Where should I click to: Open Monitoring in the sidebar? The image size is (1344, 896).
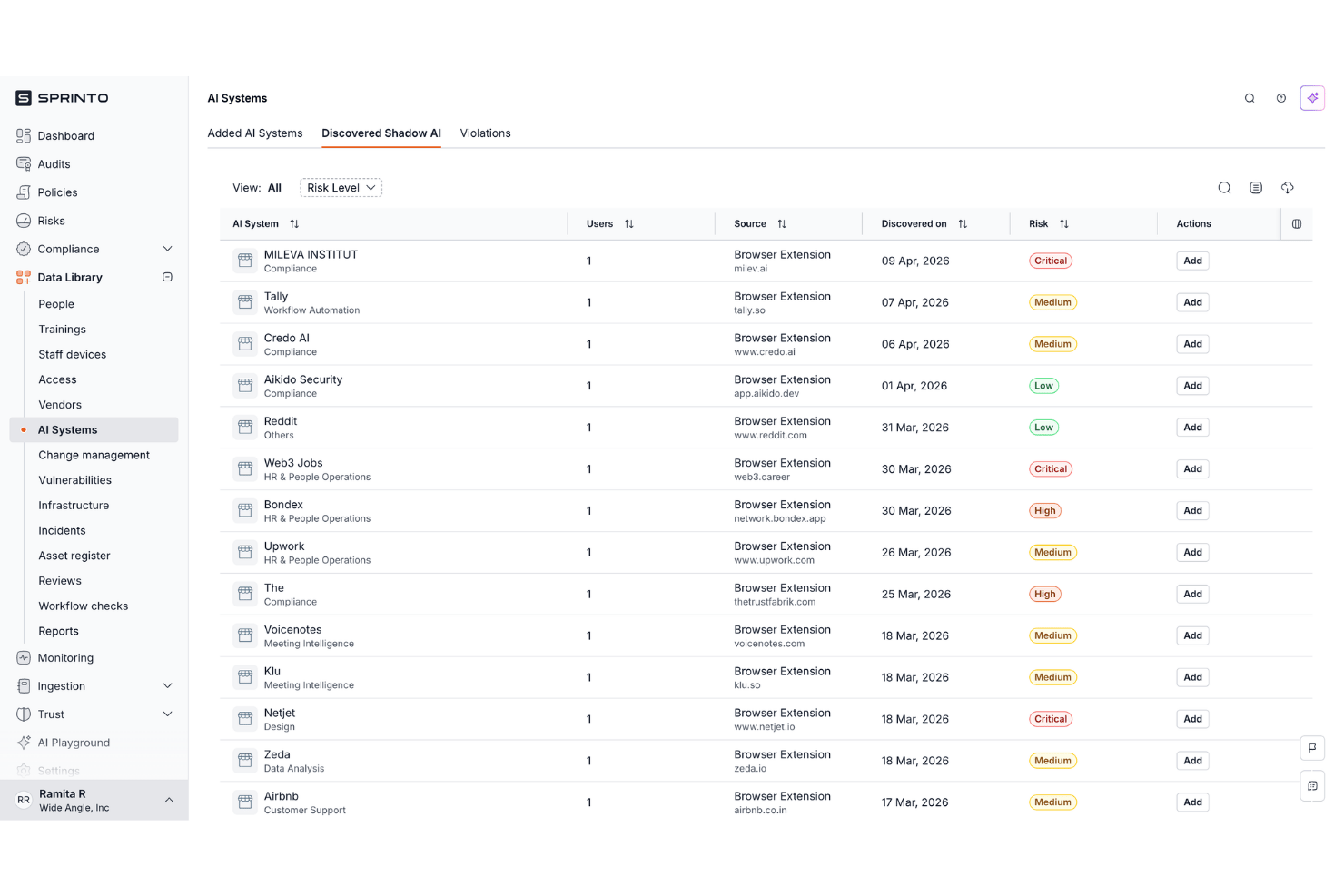pos(65,658)
